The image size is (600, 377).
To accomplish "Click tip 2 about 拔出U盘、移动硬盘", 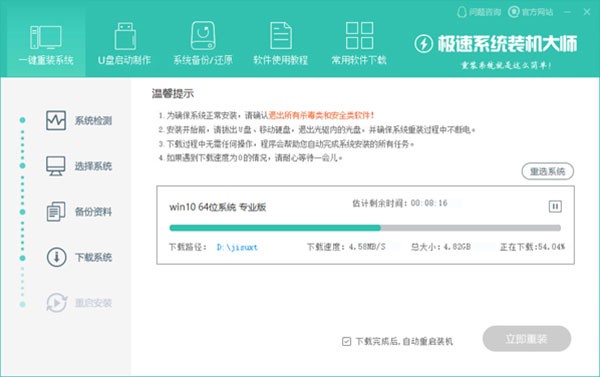I will 317,130.
